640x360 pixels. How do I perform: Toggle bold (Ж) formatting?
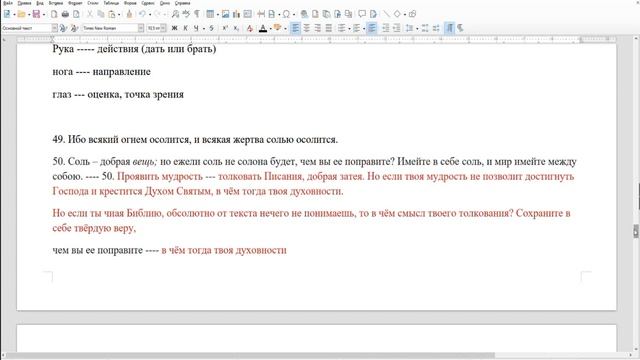coord(174,28)
